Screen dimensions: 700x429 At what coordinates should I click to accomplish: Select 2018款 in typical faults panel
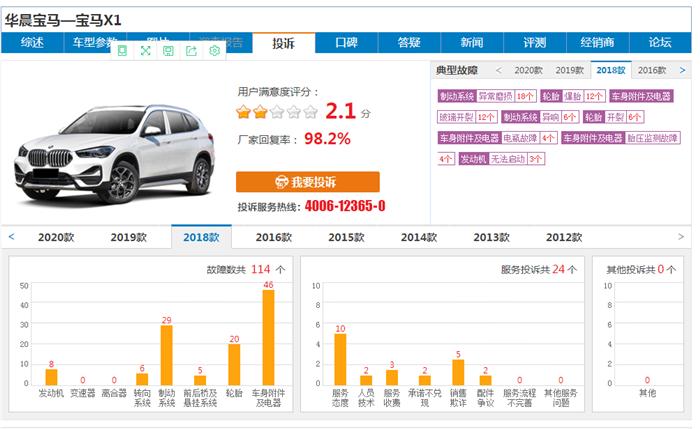tap(611, 71)
